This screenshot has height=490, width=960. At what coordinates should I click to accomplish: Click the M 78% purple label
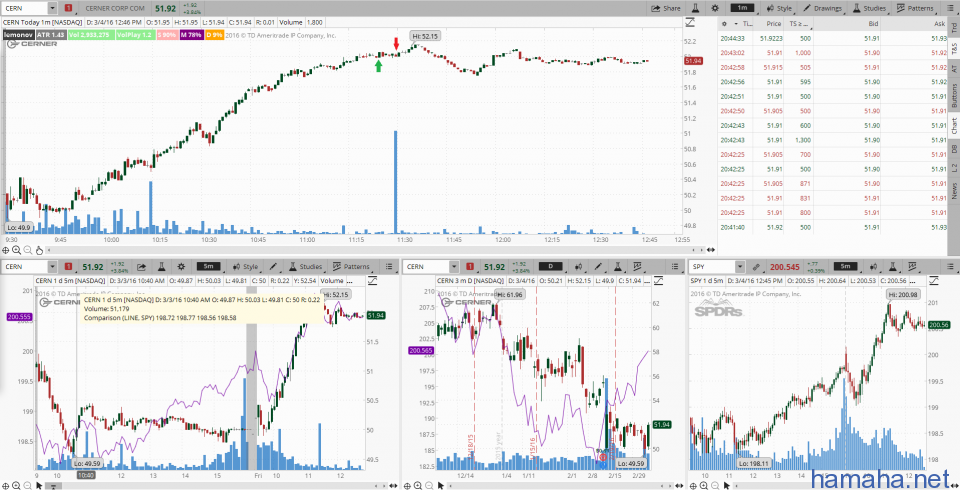point(191,36)
